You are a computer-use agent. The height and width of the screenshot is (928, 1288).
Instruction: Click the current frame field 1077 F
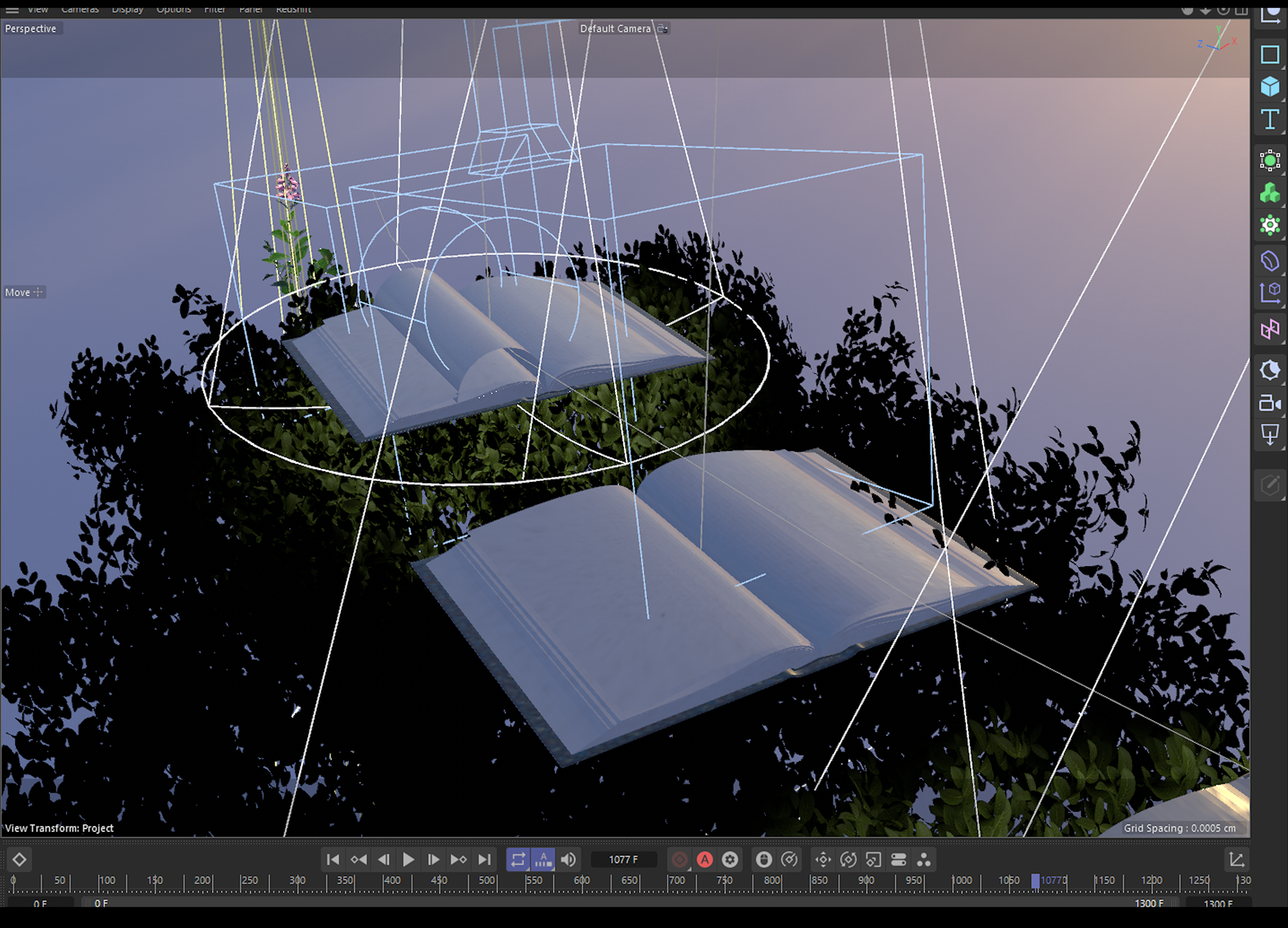623,860
